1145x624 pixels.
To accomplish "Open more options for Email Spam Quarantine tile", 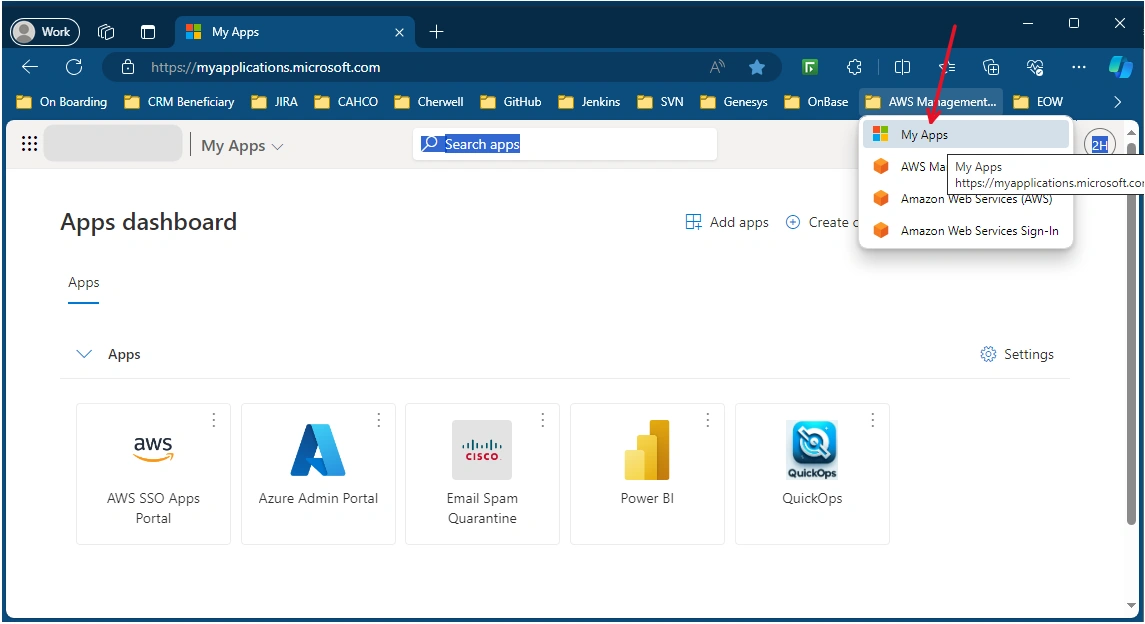I will coord(543,420).
